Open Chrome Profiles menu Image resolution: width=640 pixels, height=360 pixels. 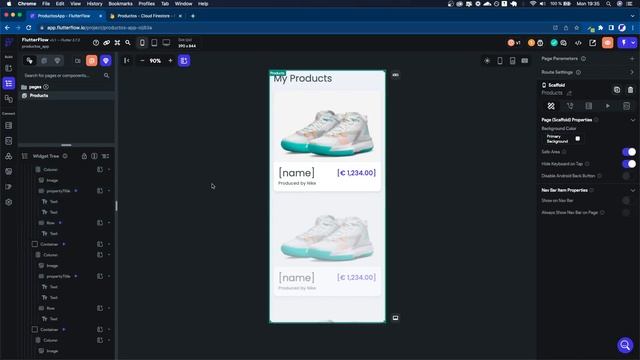coord(147,4)
